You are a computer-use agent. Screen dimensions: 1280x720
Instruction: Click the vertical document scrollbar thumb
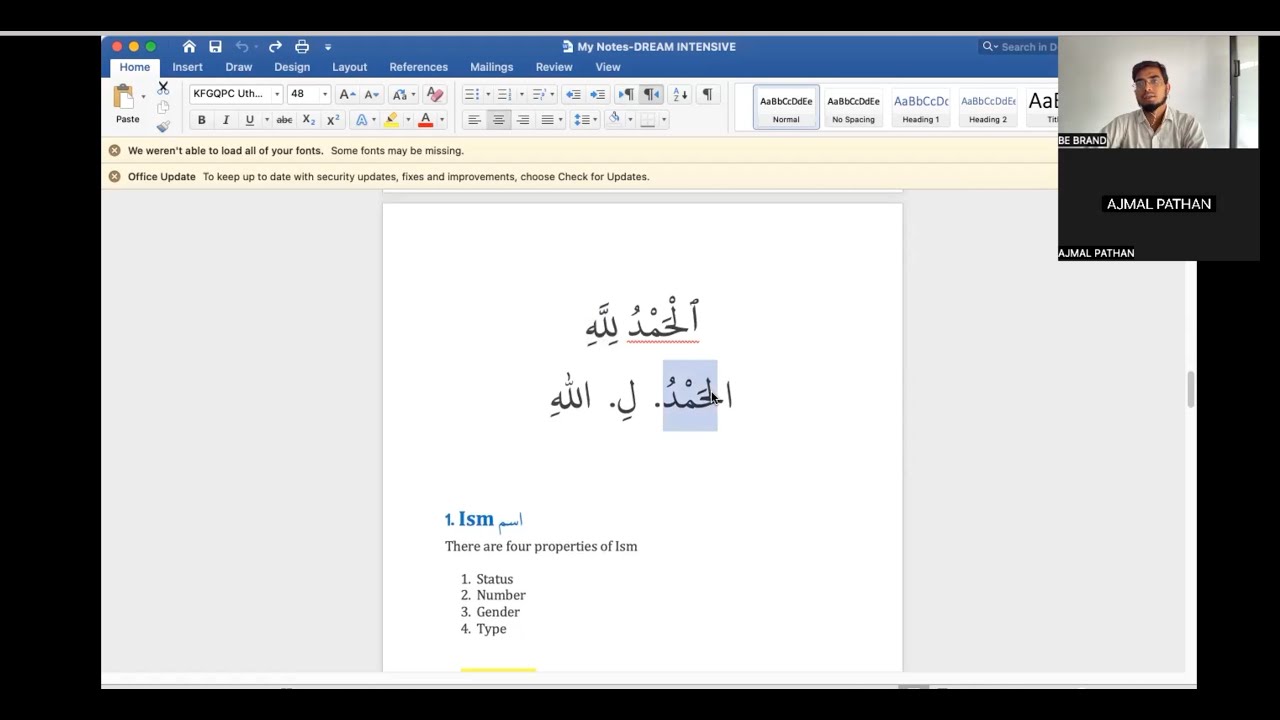point(1190,390)
